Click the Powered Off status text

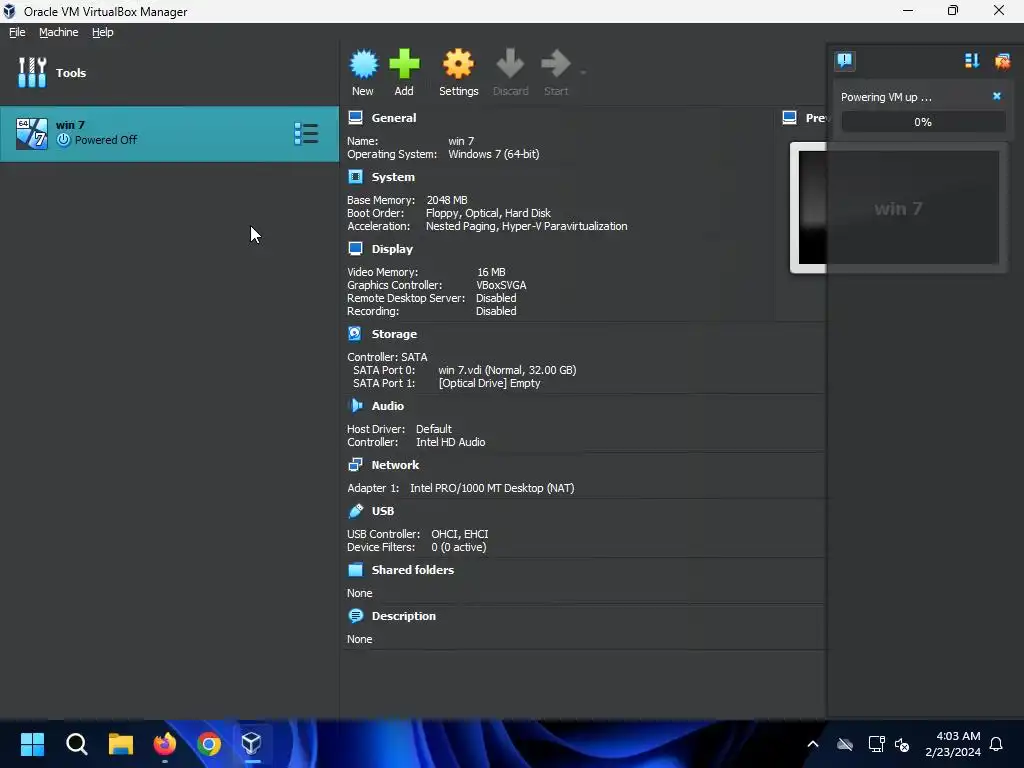tap(106, 140)
